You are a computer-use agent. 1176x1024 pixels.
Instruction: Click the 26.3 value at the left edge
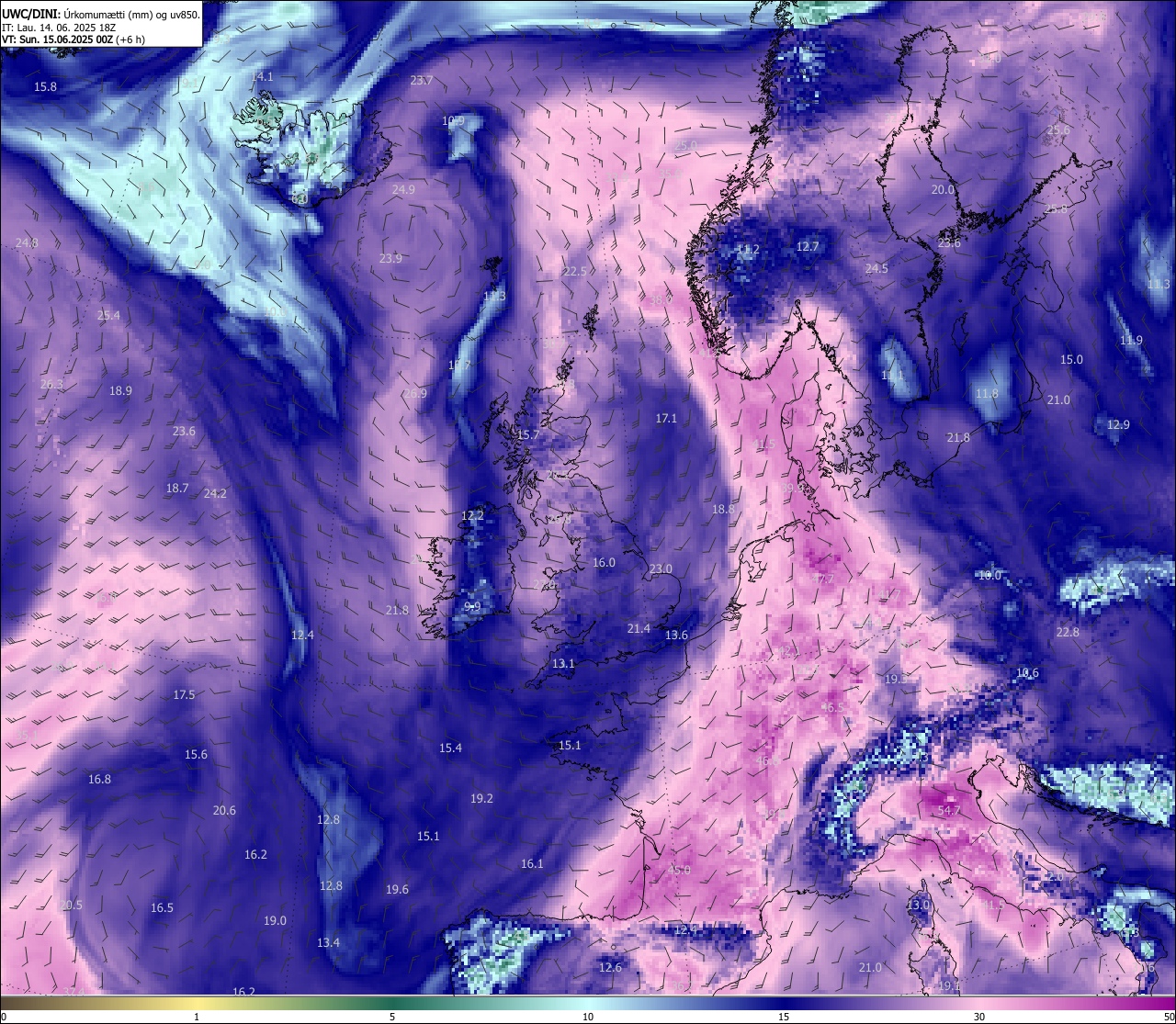(52, 385)
